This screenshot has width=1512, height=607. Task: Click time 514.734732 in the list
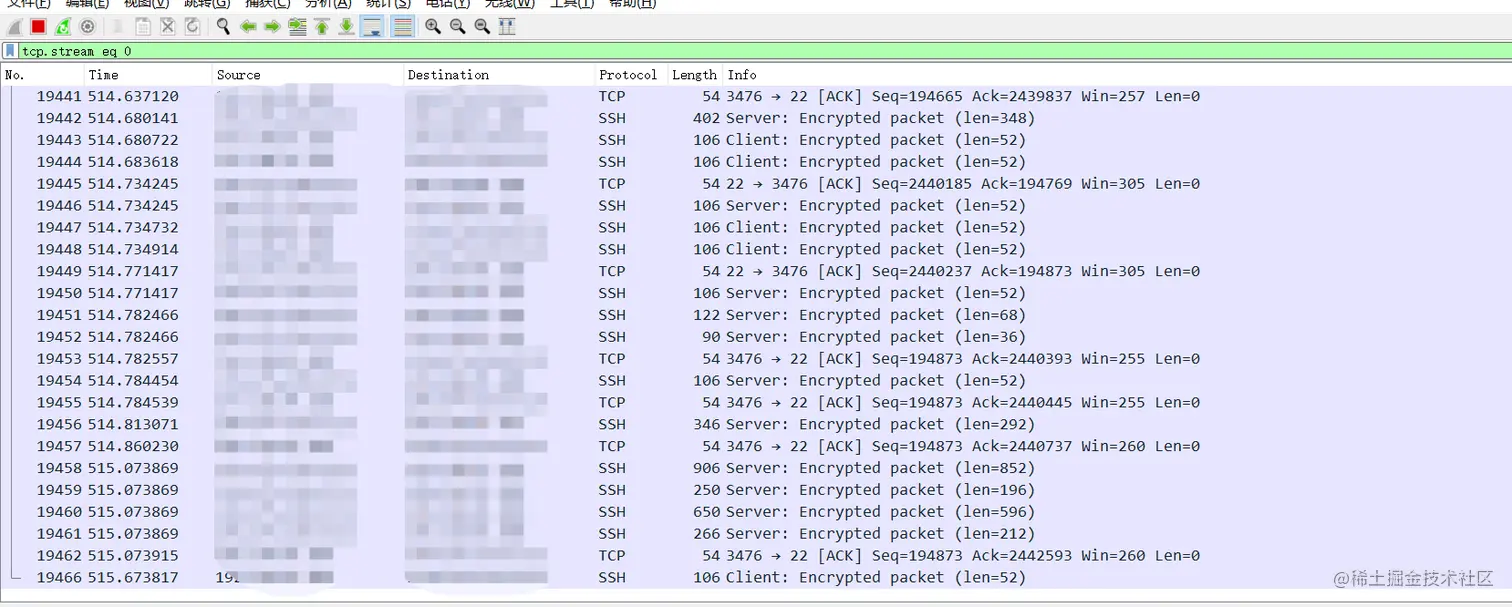tap(133, 228)
